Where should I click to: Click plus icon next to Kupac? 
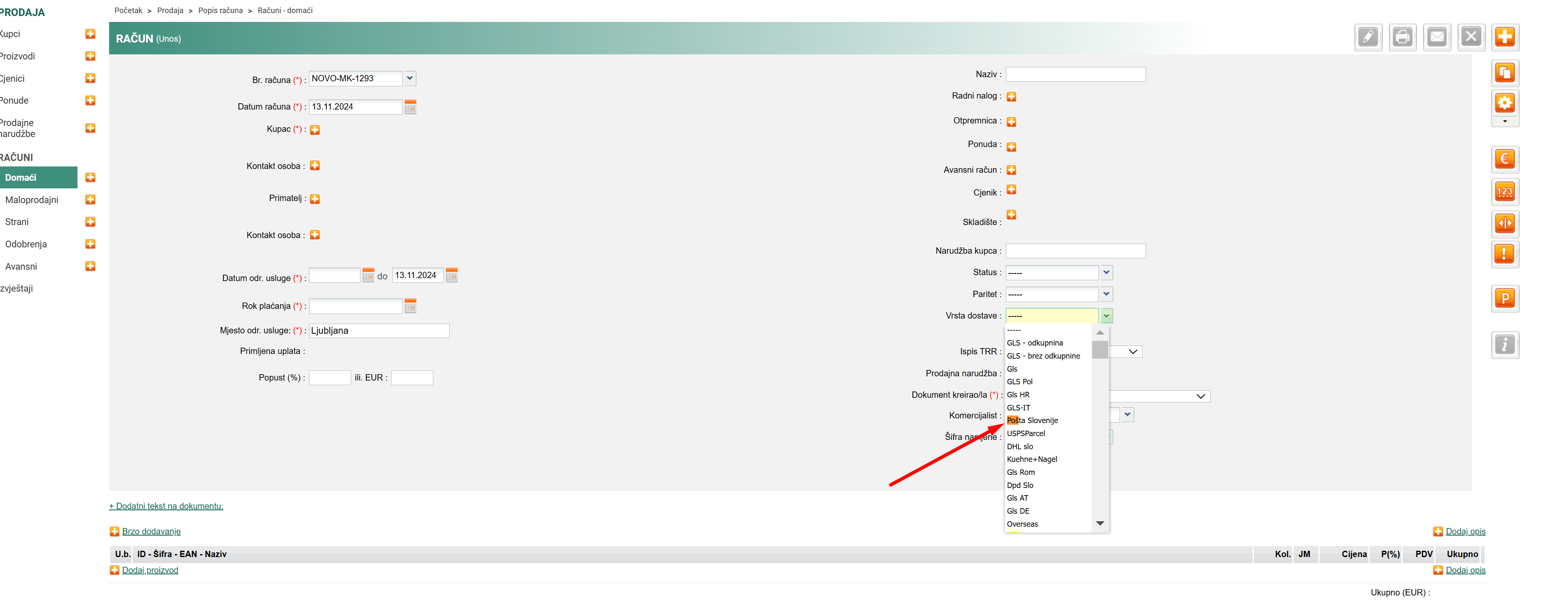point(315,130)
